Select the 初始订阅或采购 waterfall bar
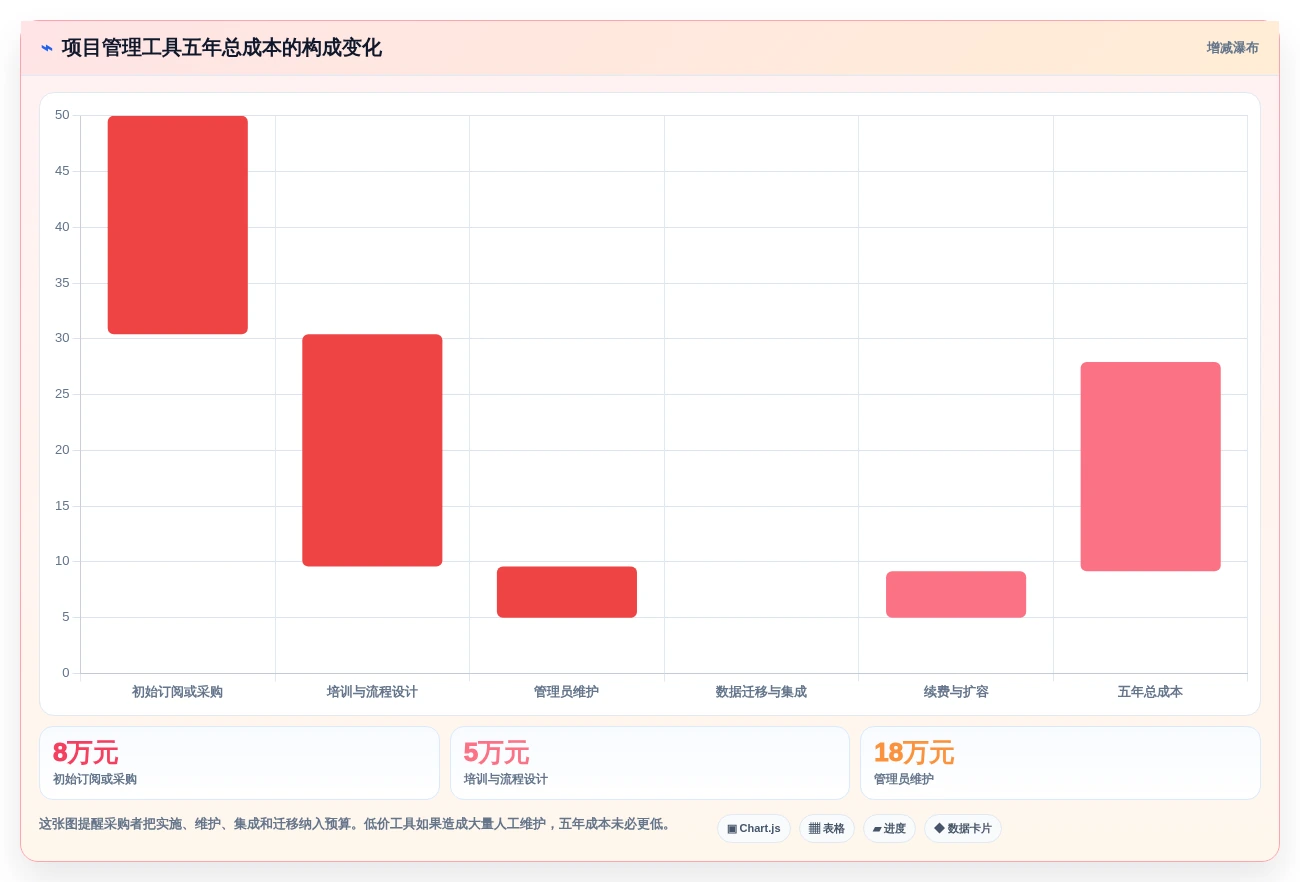This screenshot has height=882, width=1300. point(178,225)
